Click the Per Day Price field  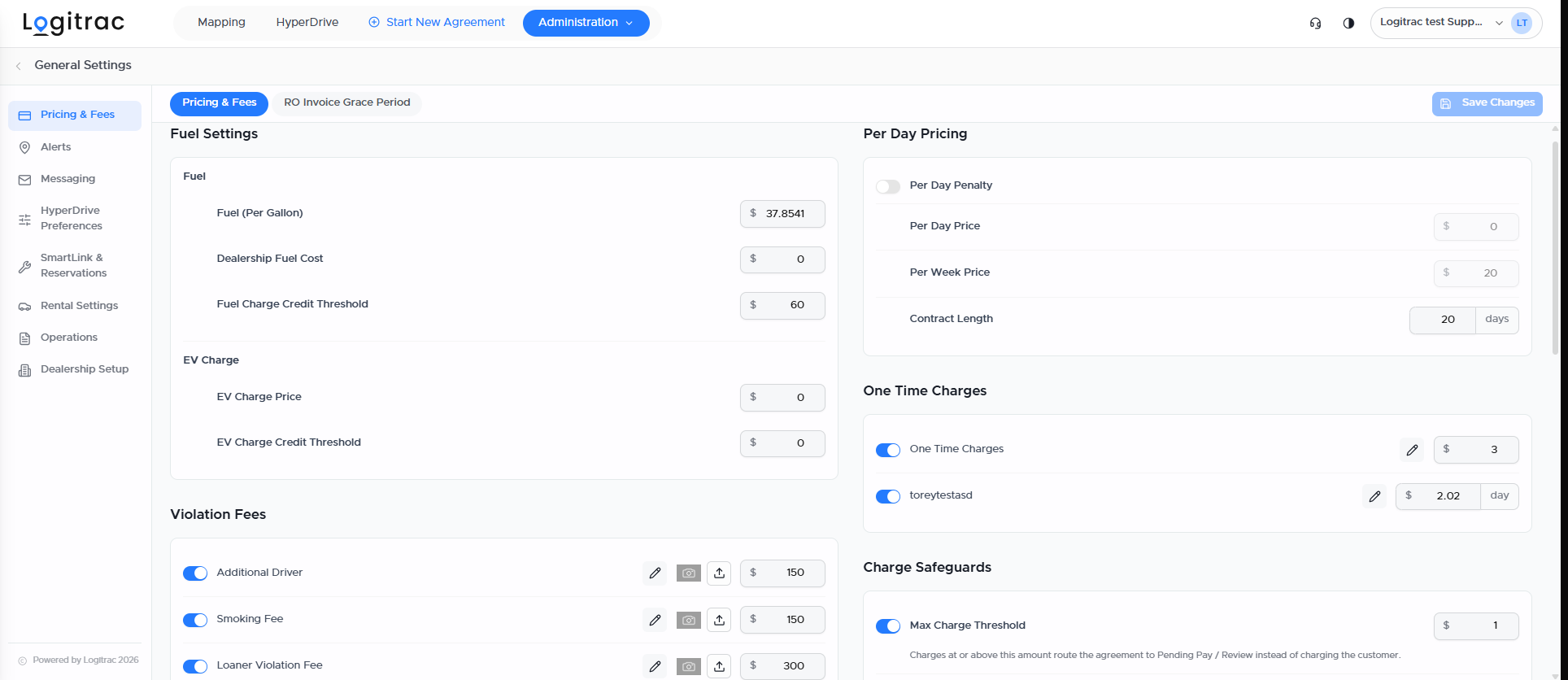coord(1476,227)
